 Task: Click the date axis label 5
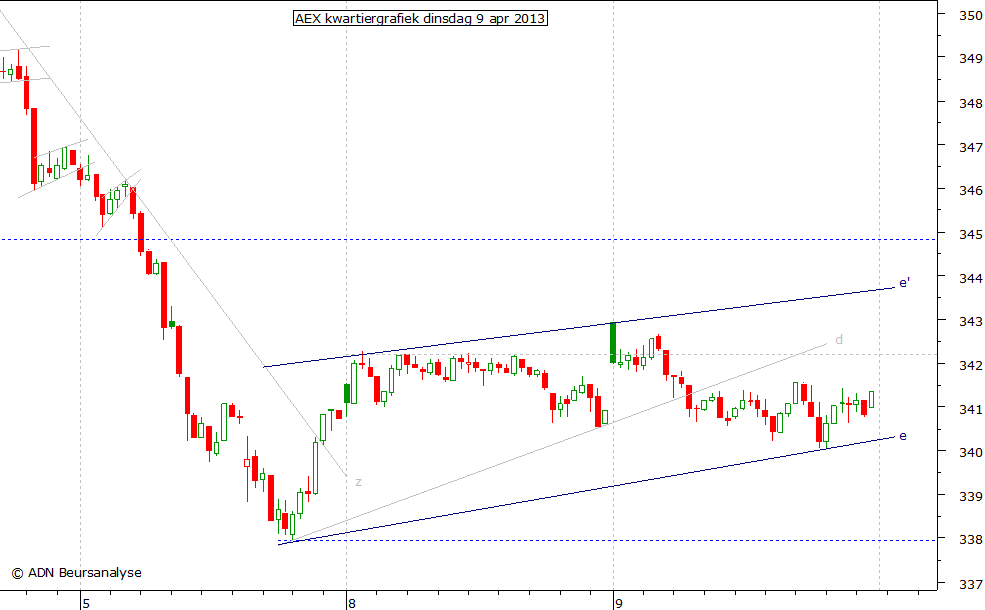tap(85, 604)
